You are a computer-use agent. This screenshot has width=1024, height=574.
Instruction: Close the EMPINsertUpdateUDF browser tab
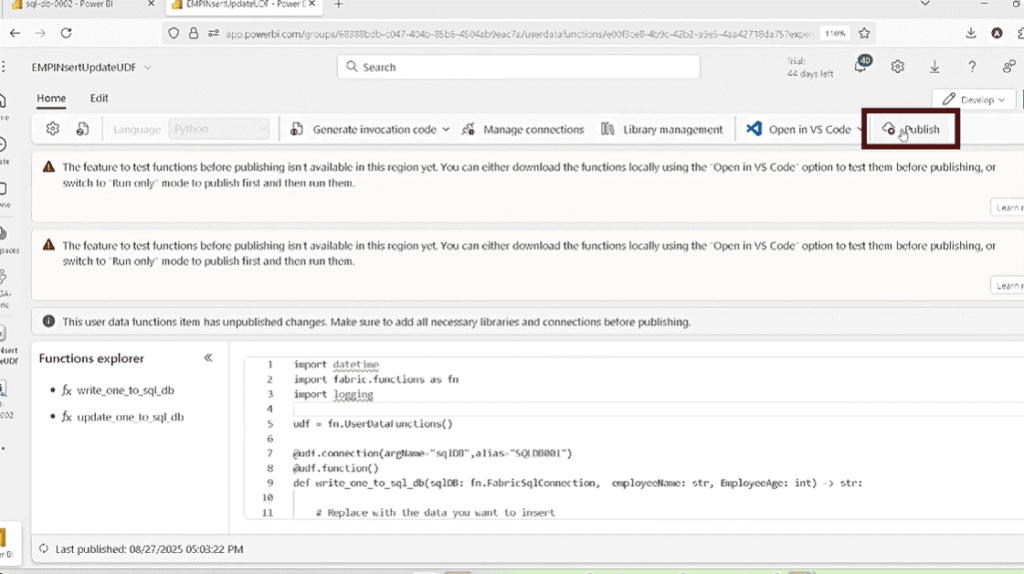click(312, 4)
